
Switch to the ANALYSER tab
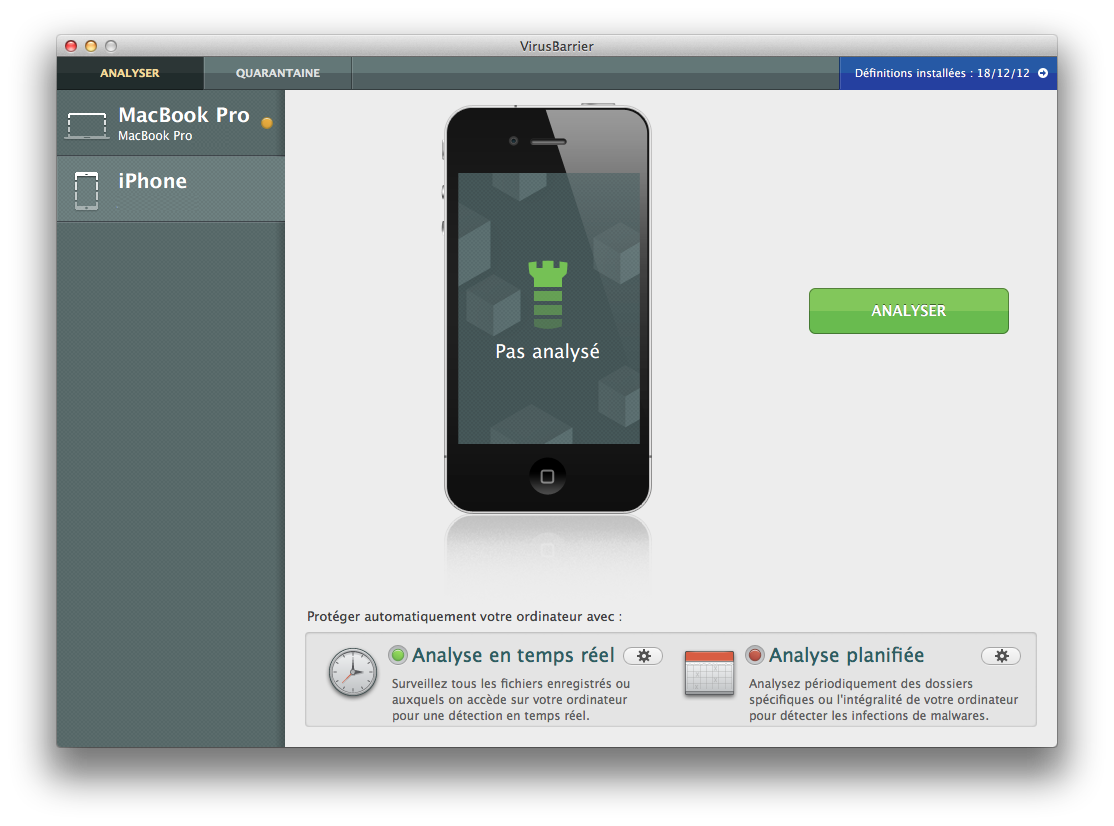click(x=130, y=73)
